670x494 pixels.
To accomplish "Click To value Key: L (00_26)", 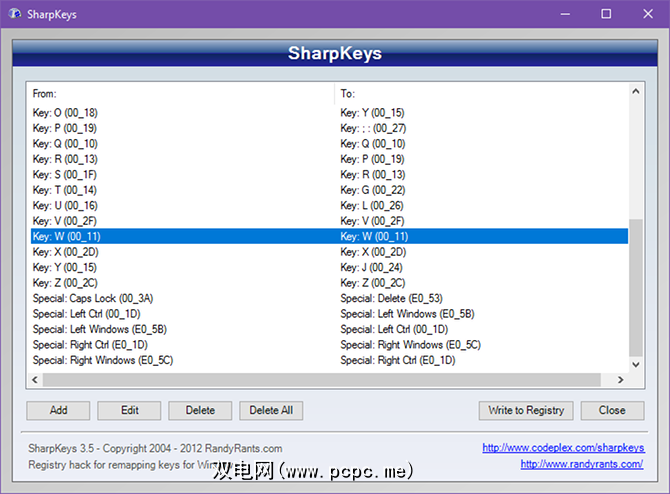I will pyautogui.click(x=372, y=206).
